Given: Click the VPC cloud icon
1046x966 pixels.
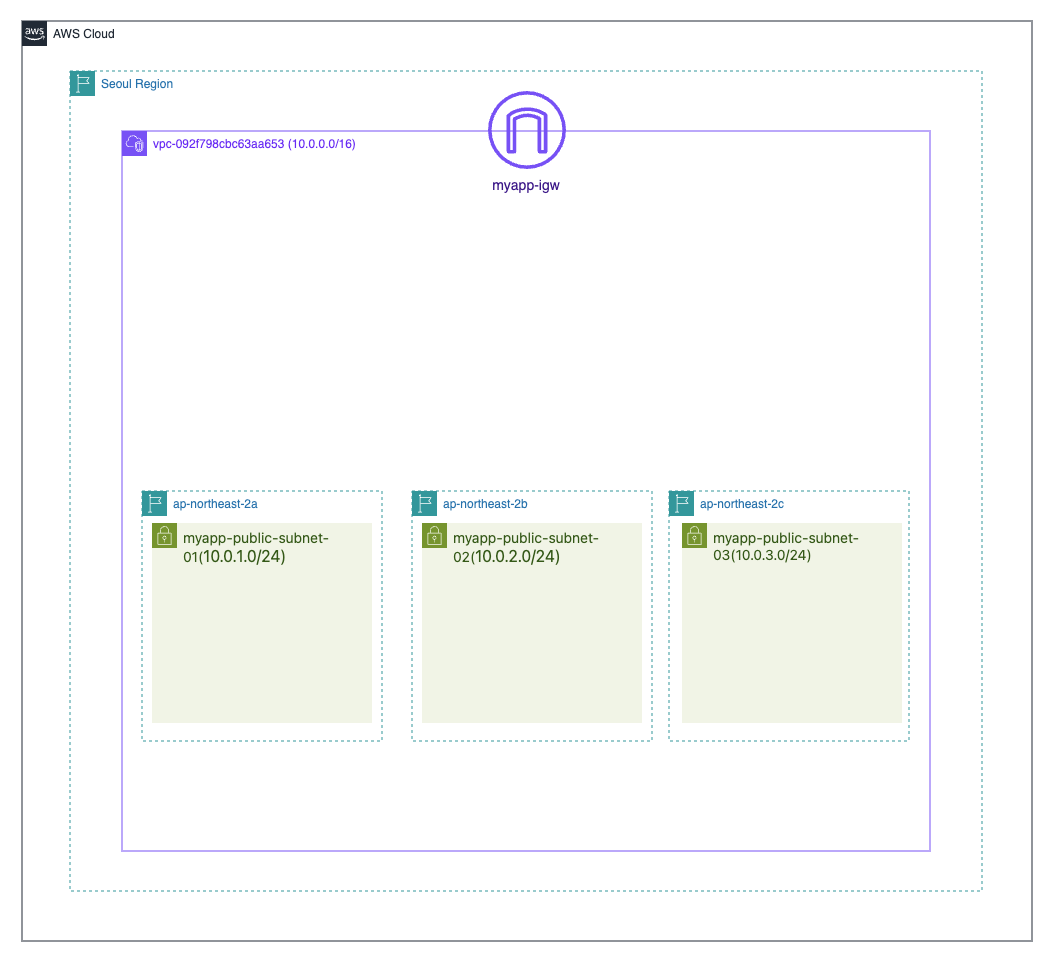Looking at the screenshot, I should pyautogui.click(x=135, y=143).
